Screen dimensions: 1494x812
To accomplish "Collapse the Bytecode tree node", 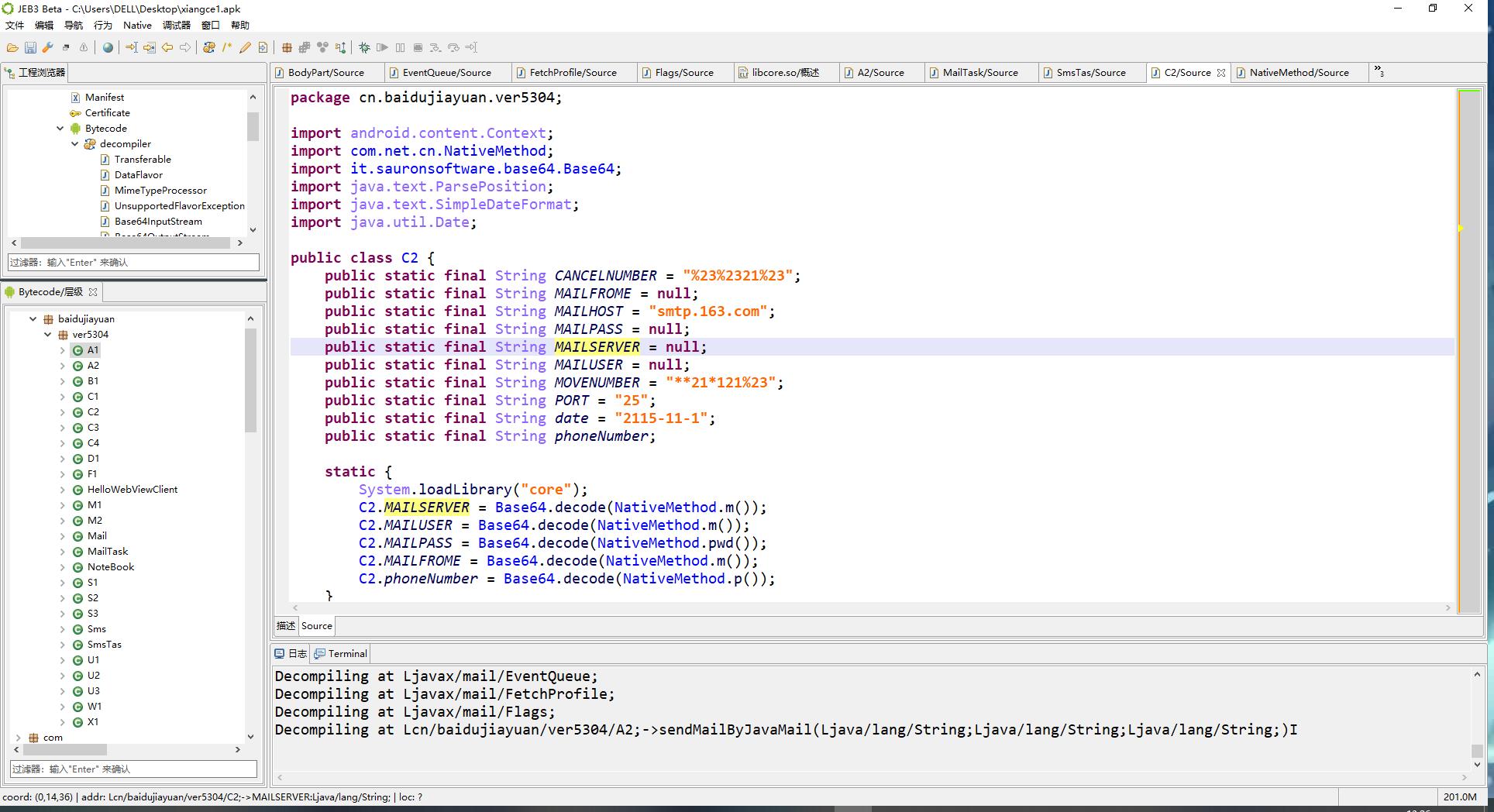I will coord(60,129).
